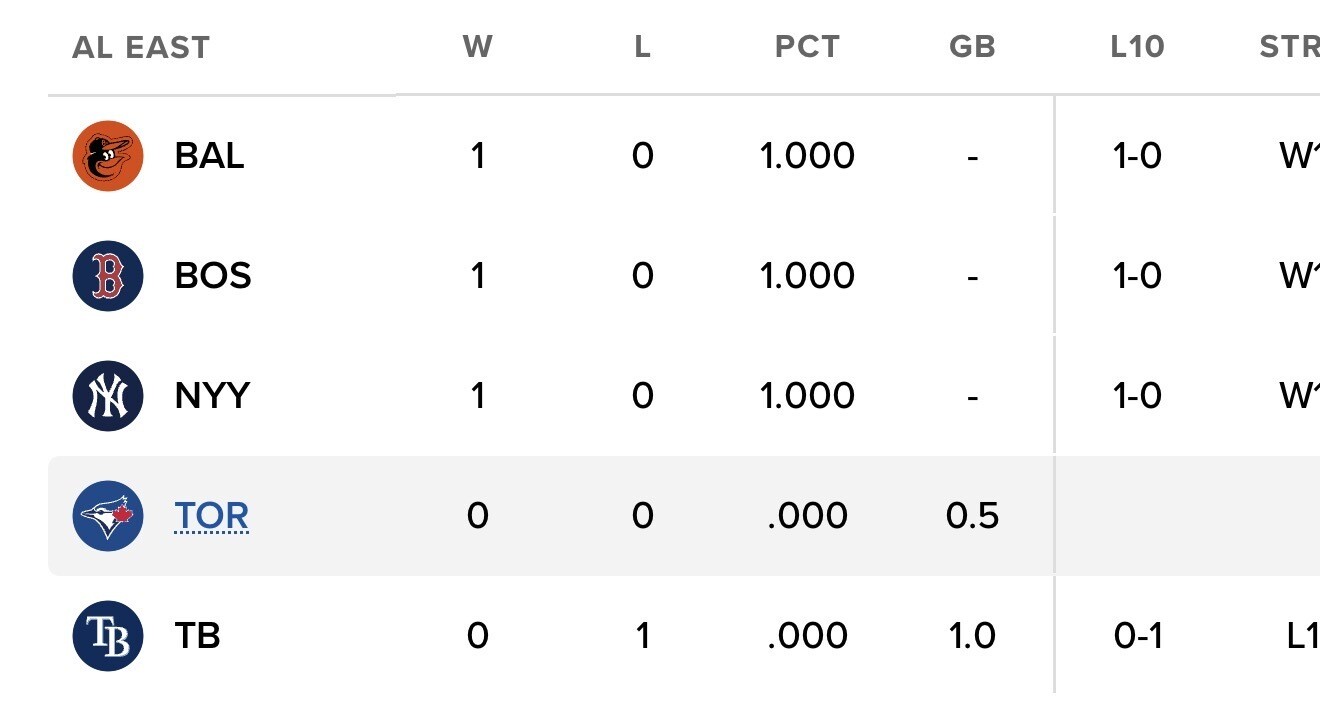Open the TOR team link
This screenshot has width=1320, height=712.
(211, 516)
